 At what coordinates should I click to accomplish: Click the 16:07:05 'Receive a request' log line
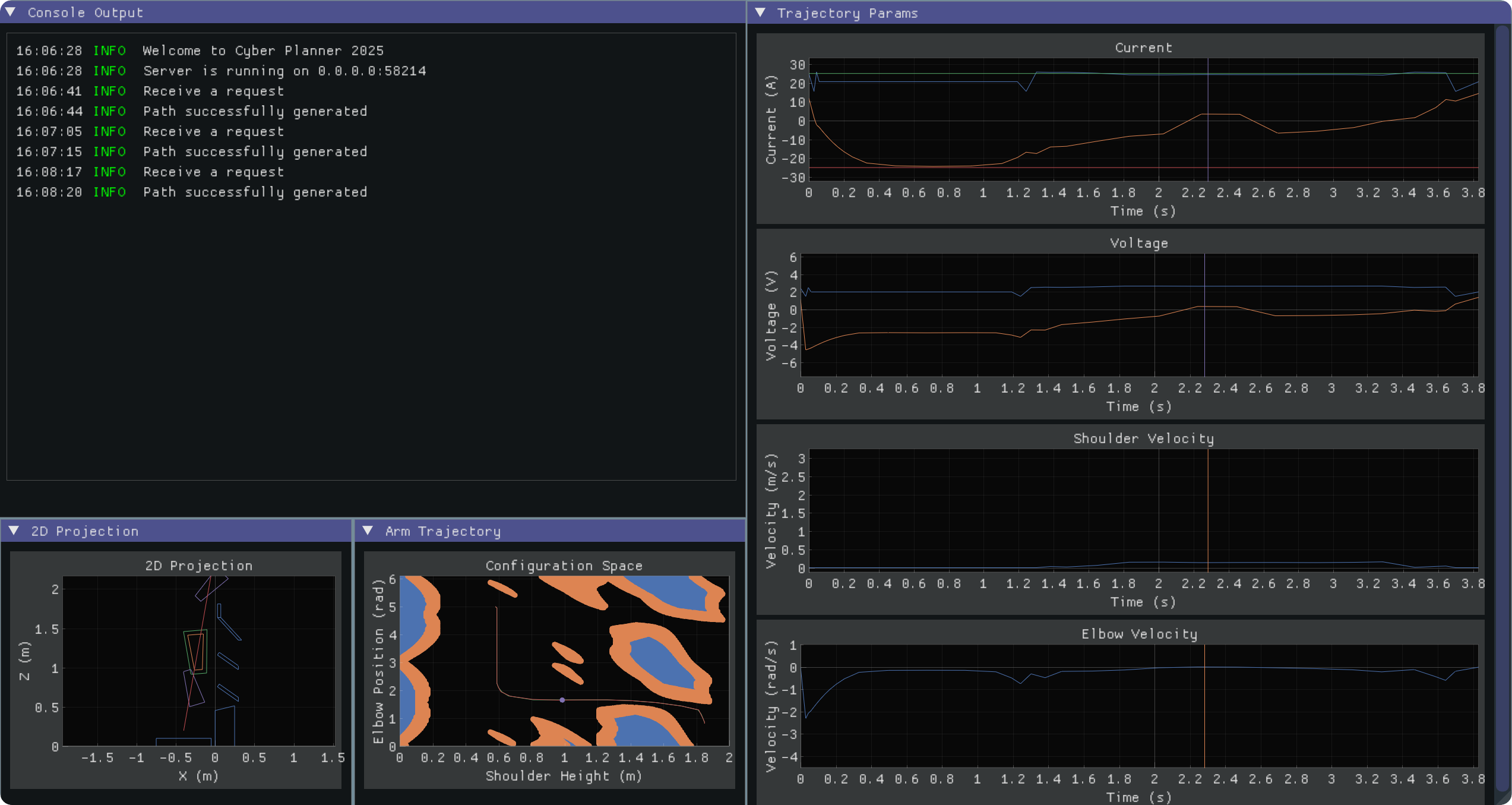point(150,131)
